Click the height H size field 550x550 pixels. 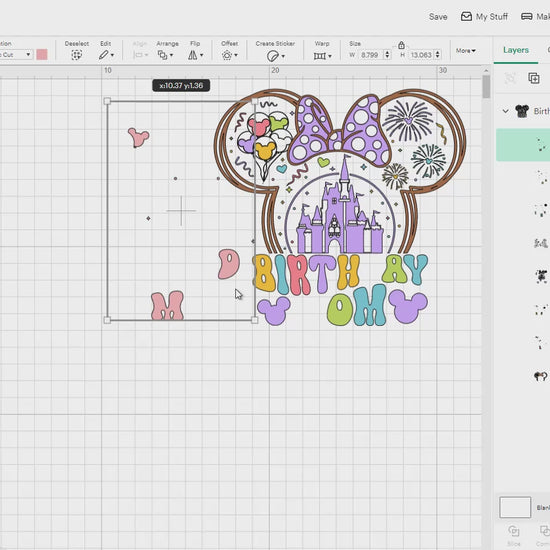point(421,55)
